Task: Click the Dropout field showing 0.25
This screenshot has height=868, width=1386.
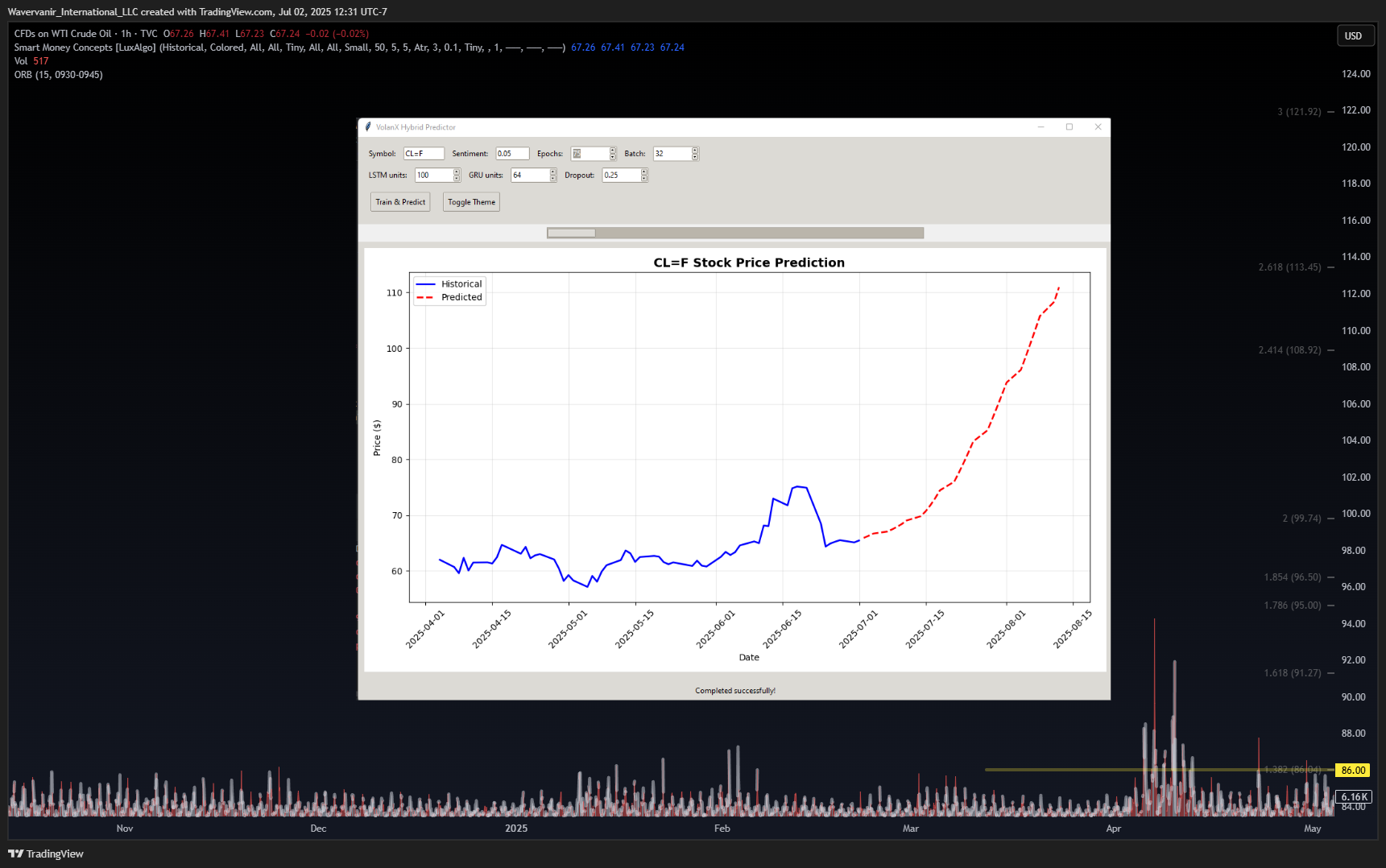Action: tap(621, 176)
